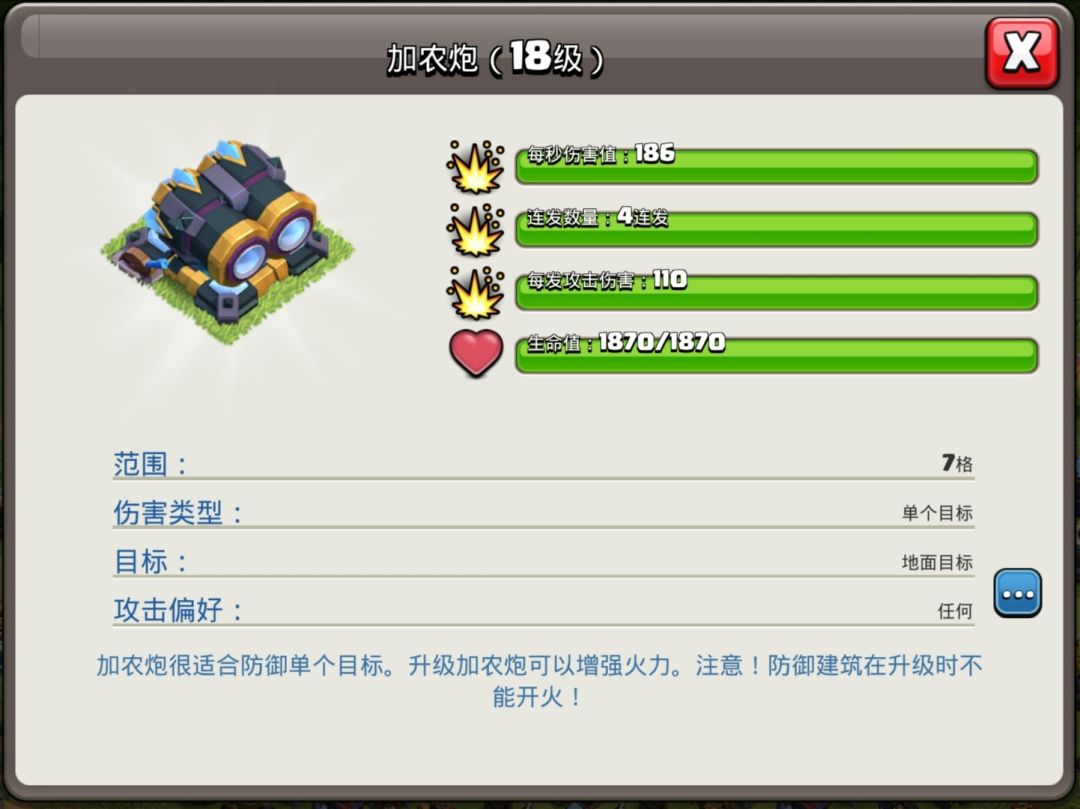Click the explosion icon beside 每秒伤害值
This screenshot has width=1080, height=809.
475,167
